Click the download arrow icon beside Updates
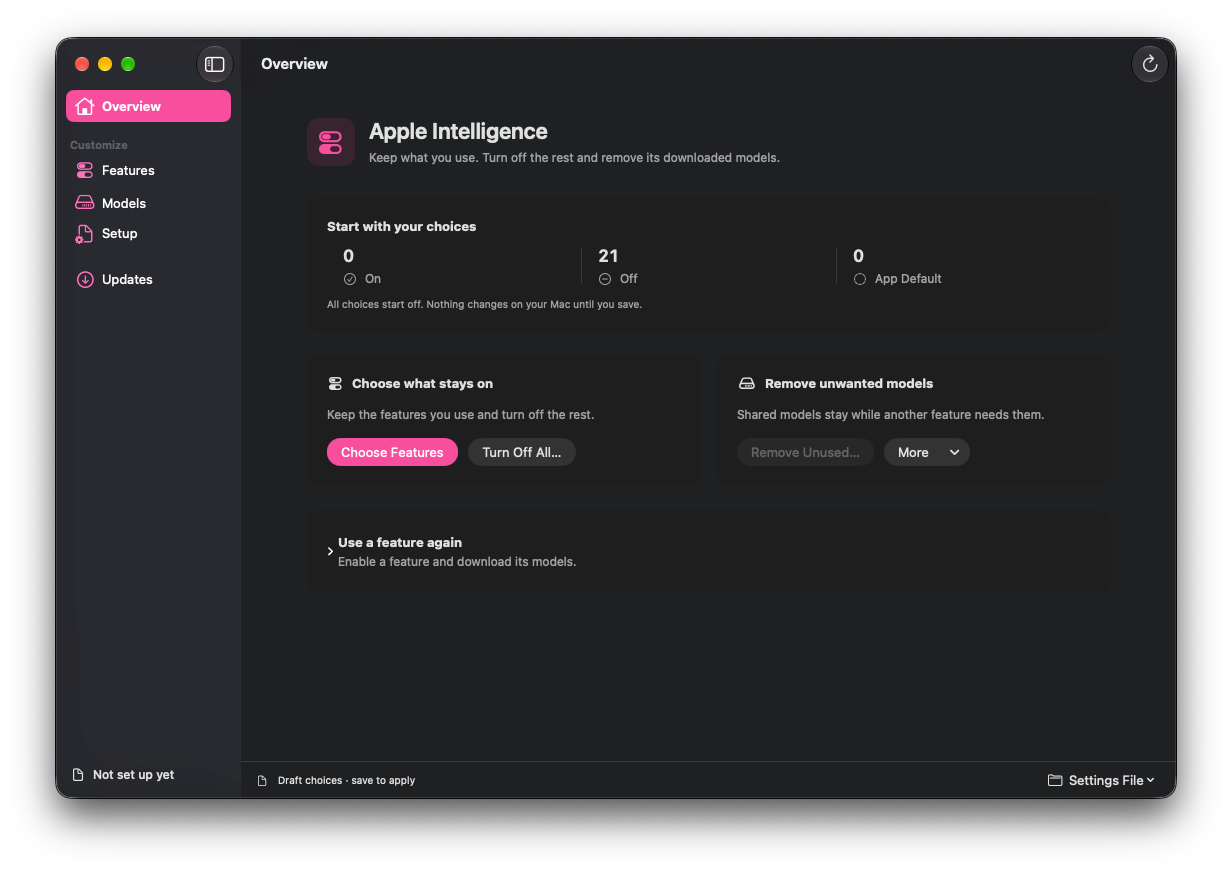 85,280
